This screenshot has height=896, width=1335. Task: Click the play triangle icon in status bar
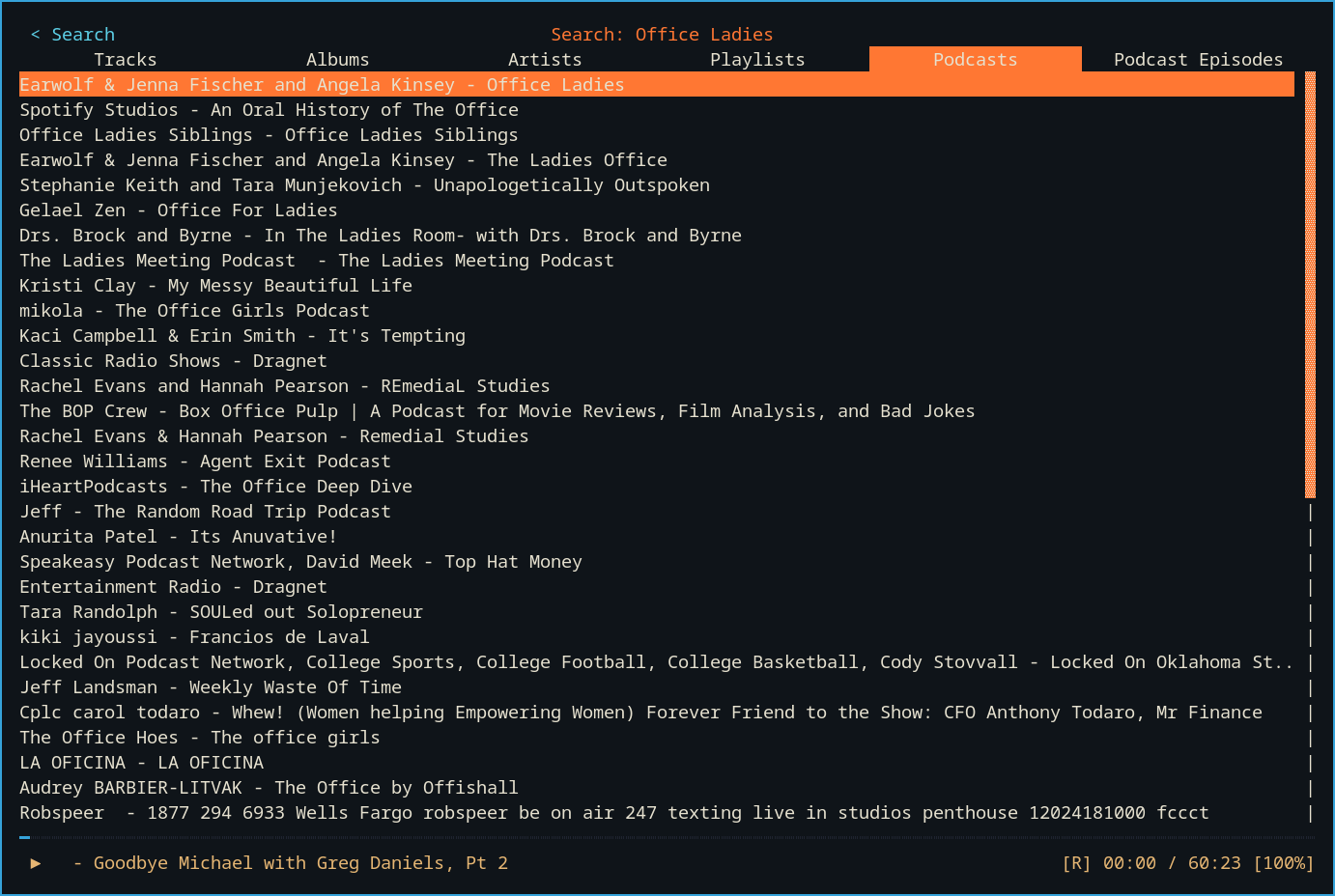(x=35, y=863)
